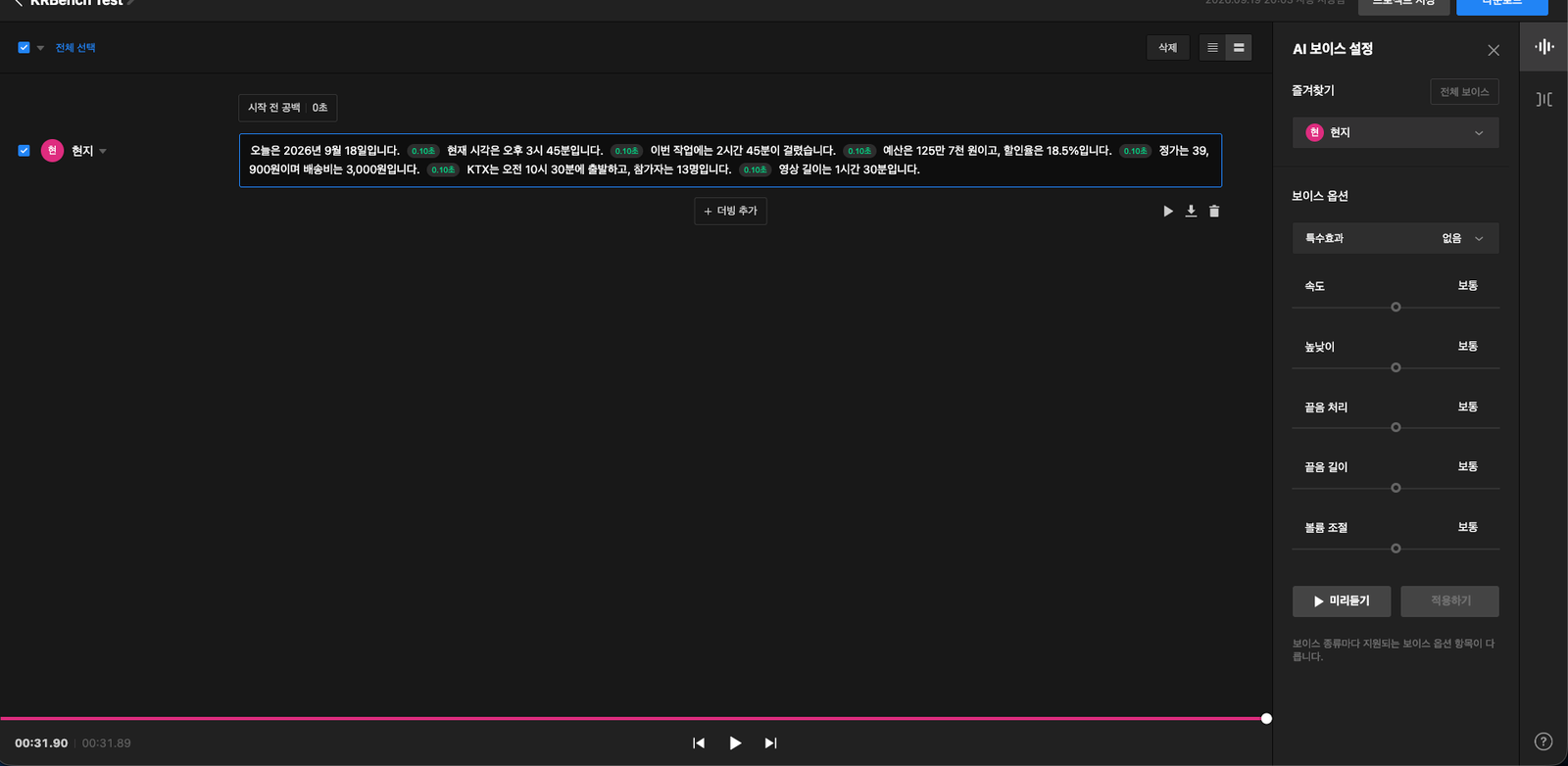Click the pause marker before 현재 시각은

pos(423,151)
